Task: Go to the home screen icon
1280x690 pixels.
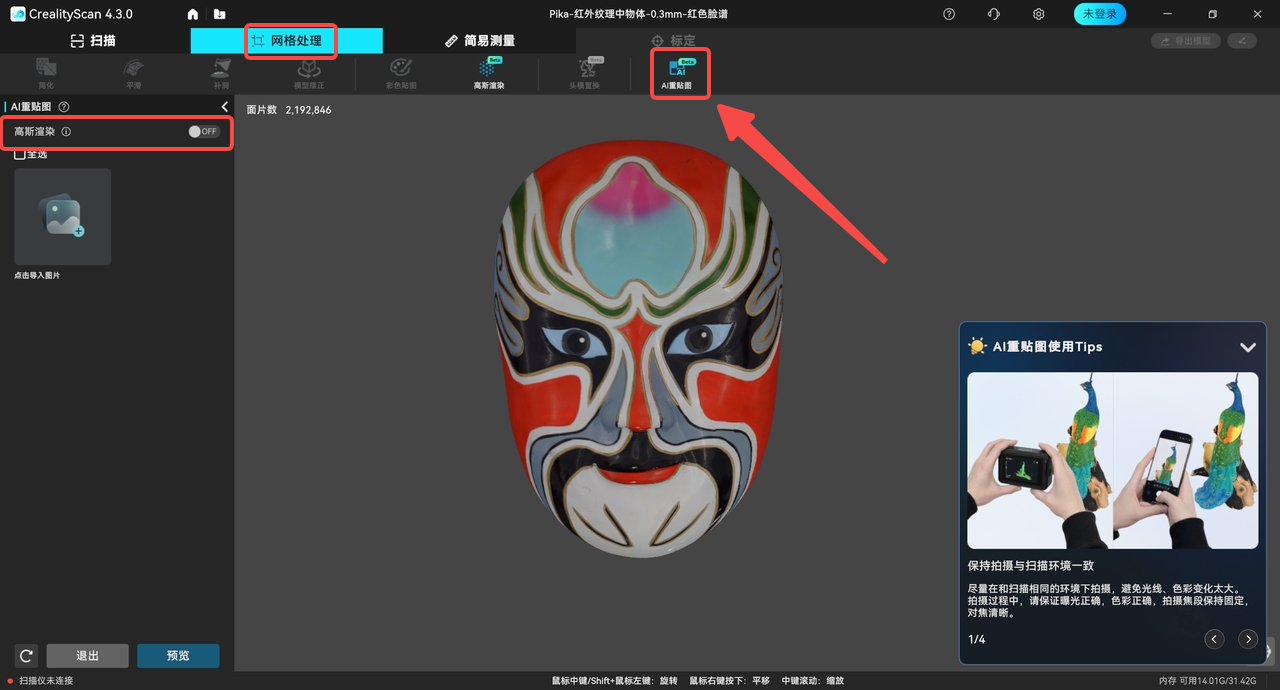Action: (x=193, y=14)
